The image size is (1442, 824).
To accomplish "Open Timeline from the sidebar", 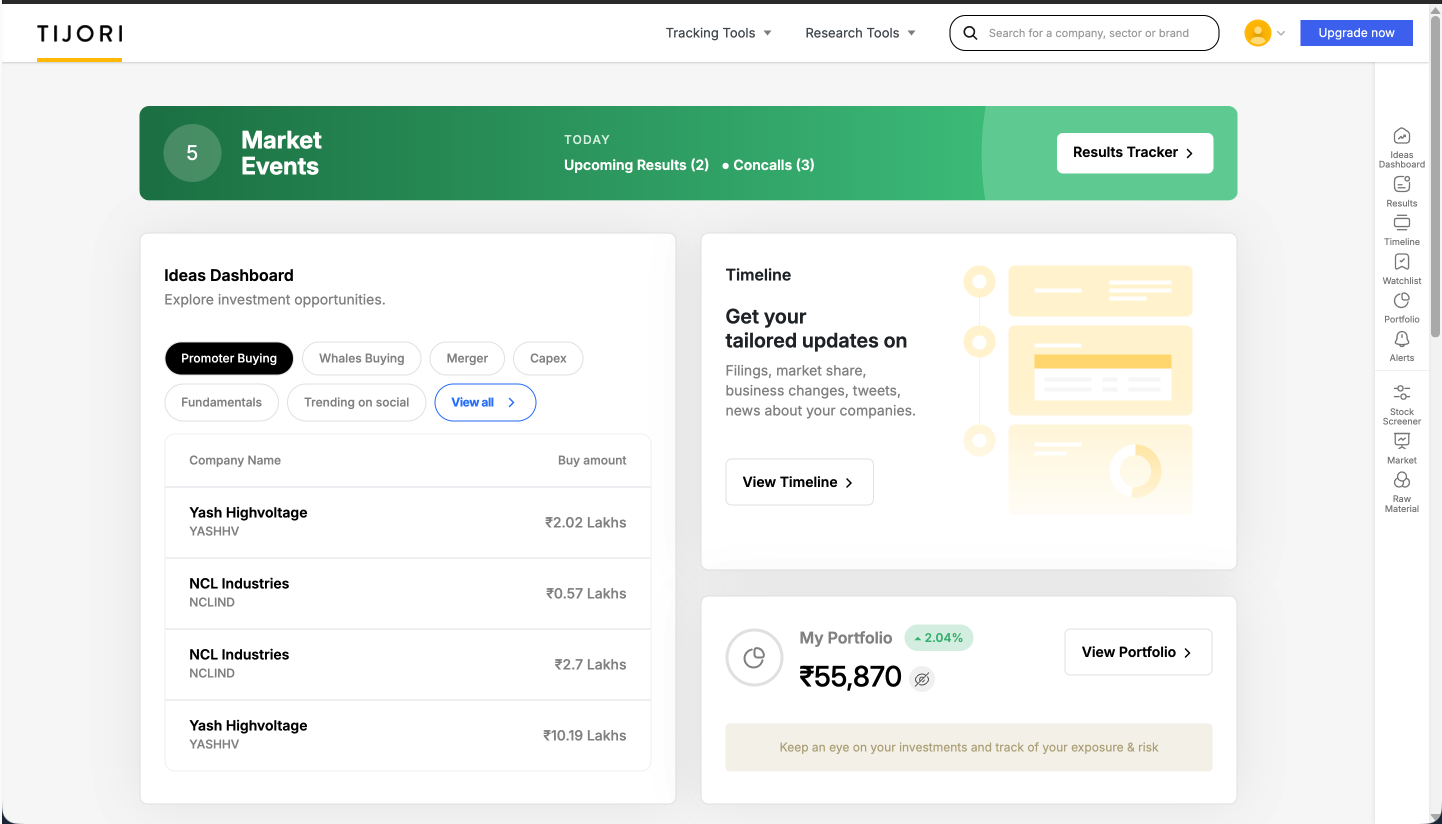I will [x=1401, y=224].
